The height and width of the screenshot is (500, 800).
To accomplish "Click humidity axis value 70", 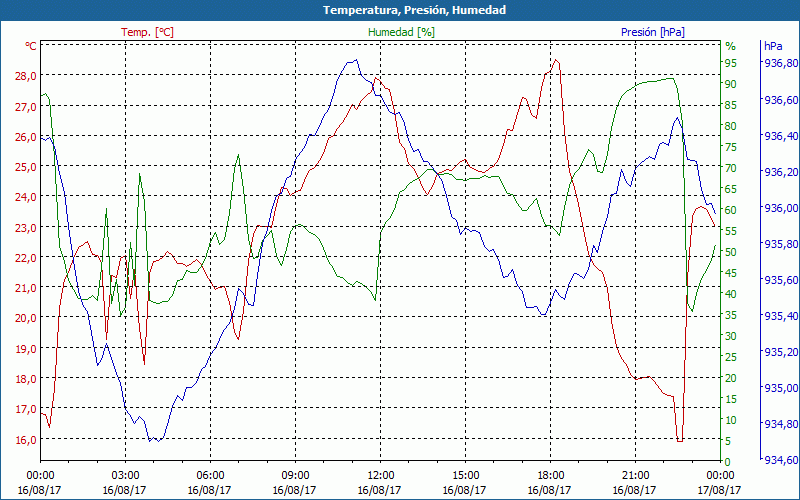I will [731, 168].
